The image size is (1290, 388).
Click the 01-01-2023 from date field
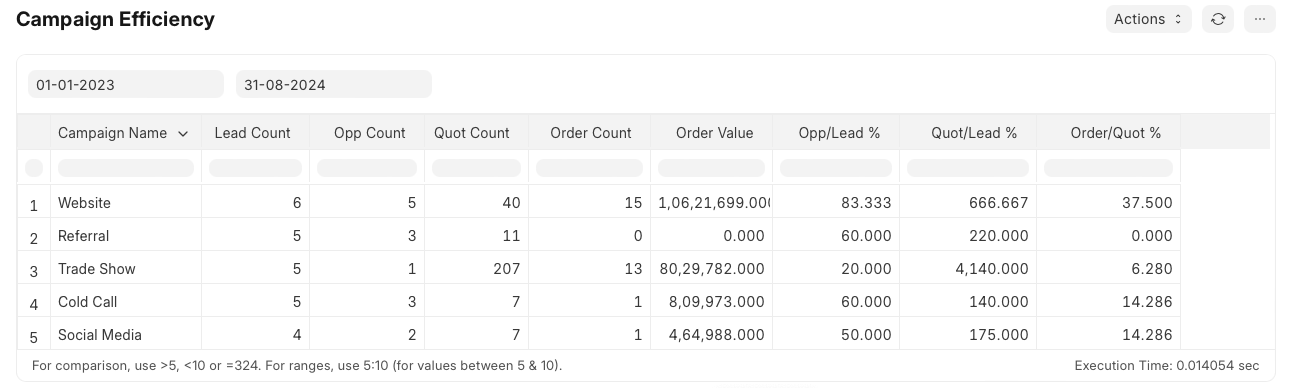coord(126,84)
